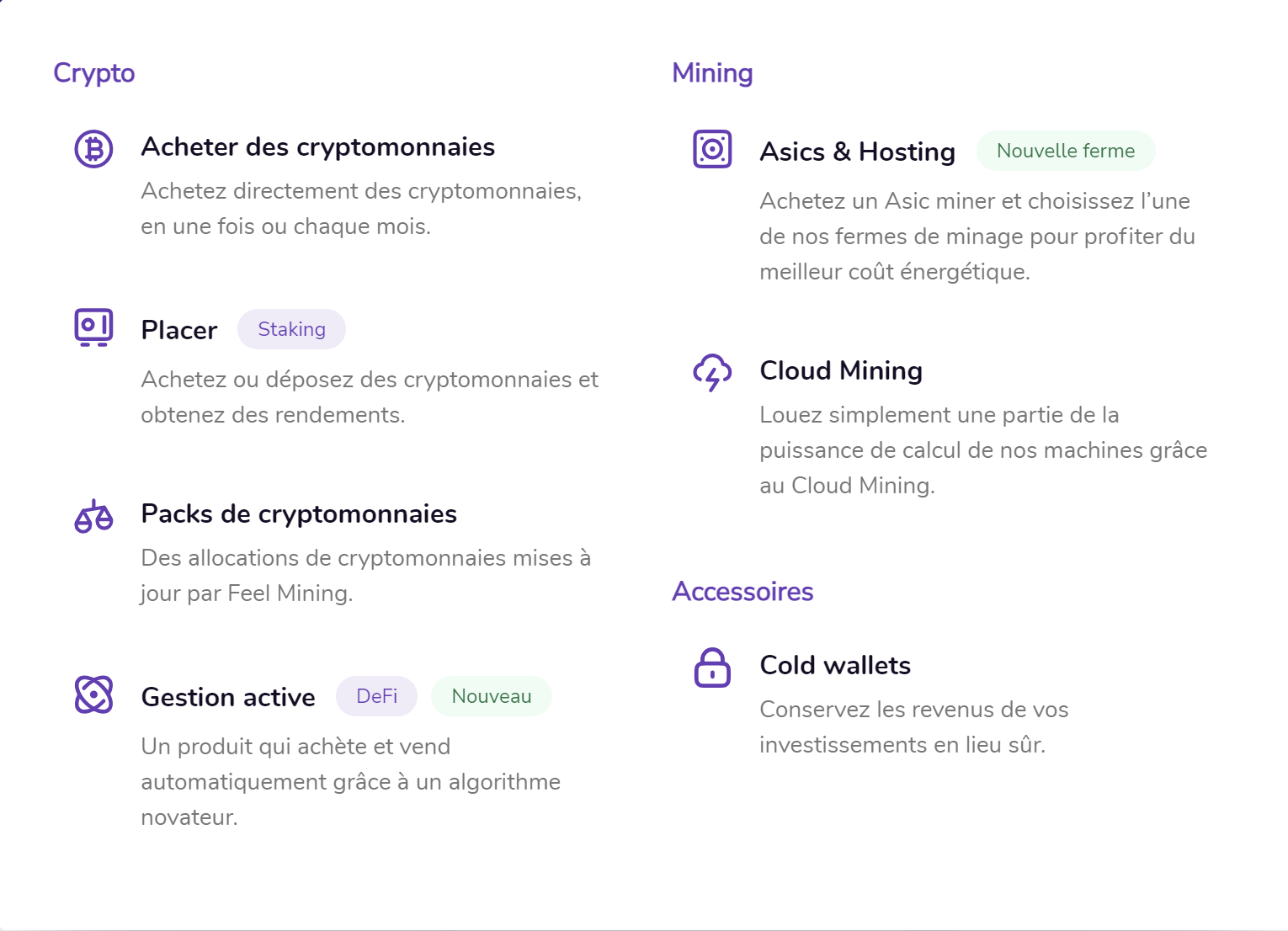Click the Asics miner hardware icon
This screenshot has height=931, width=1288.
[x=712, y=149]
